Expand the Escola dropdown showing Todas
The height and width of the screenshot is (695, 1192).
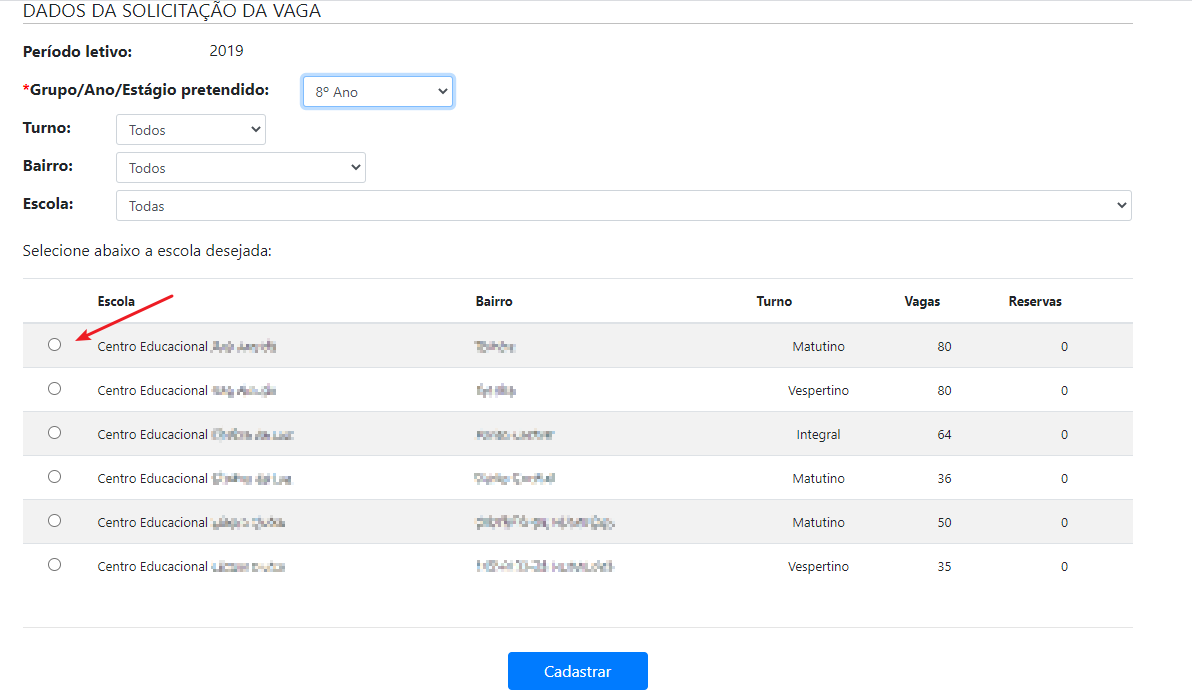pos(623,206)
